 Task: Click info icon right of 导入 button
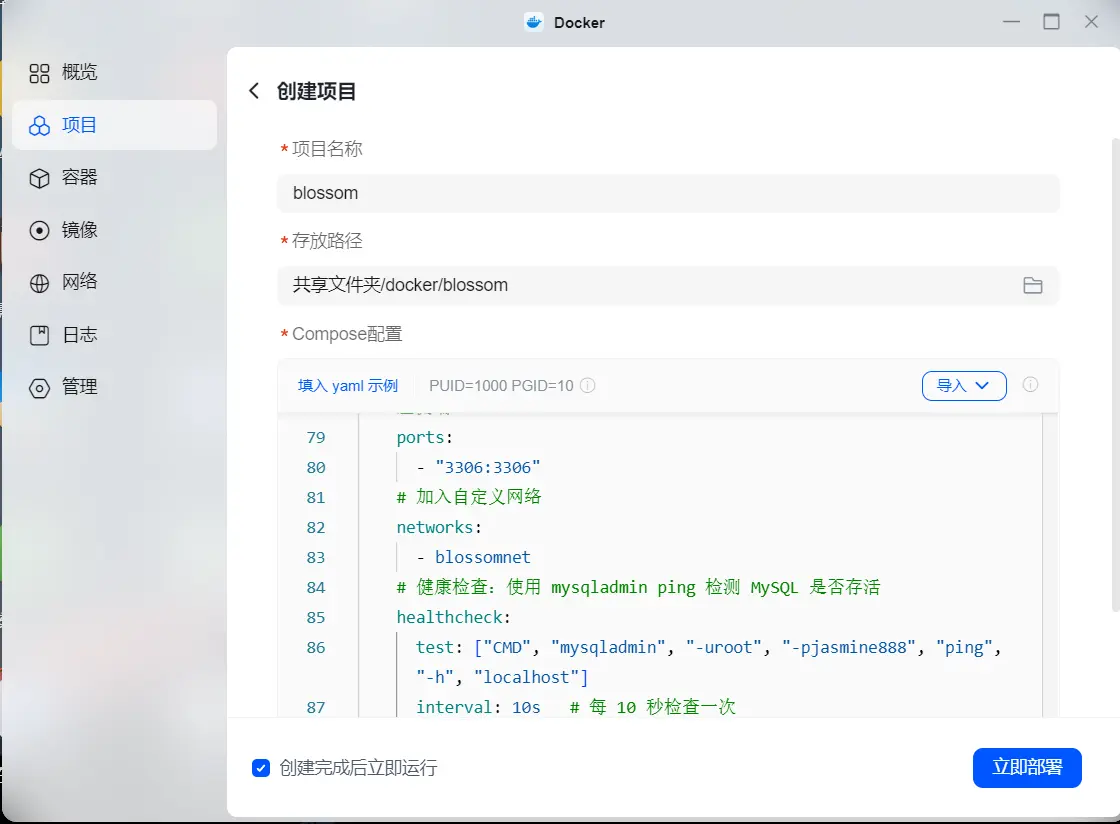tap(1030, 385)
